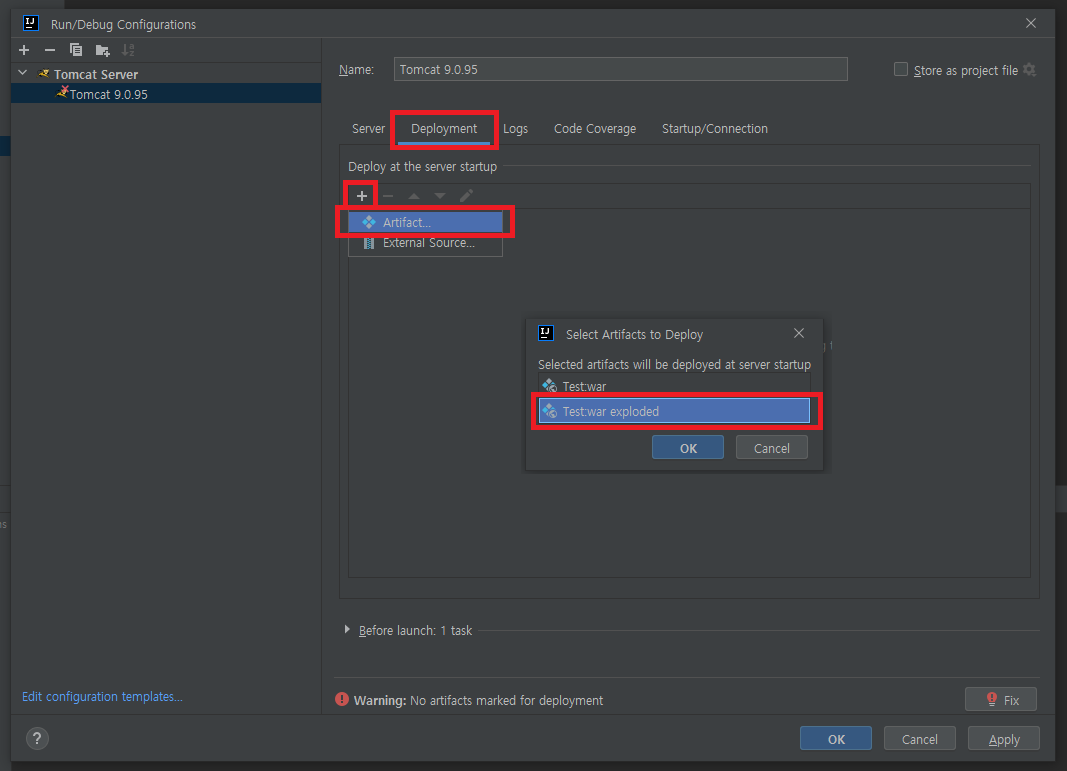Close the Run/Debug Configurations window
The image size is (1067, 771).
(x=1031, y=23)
